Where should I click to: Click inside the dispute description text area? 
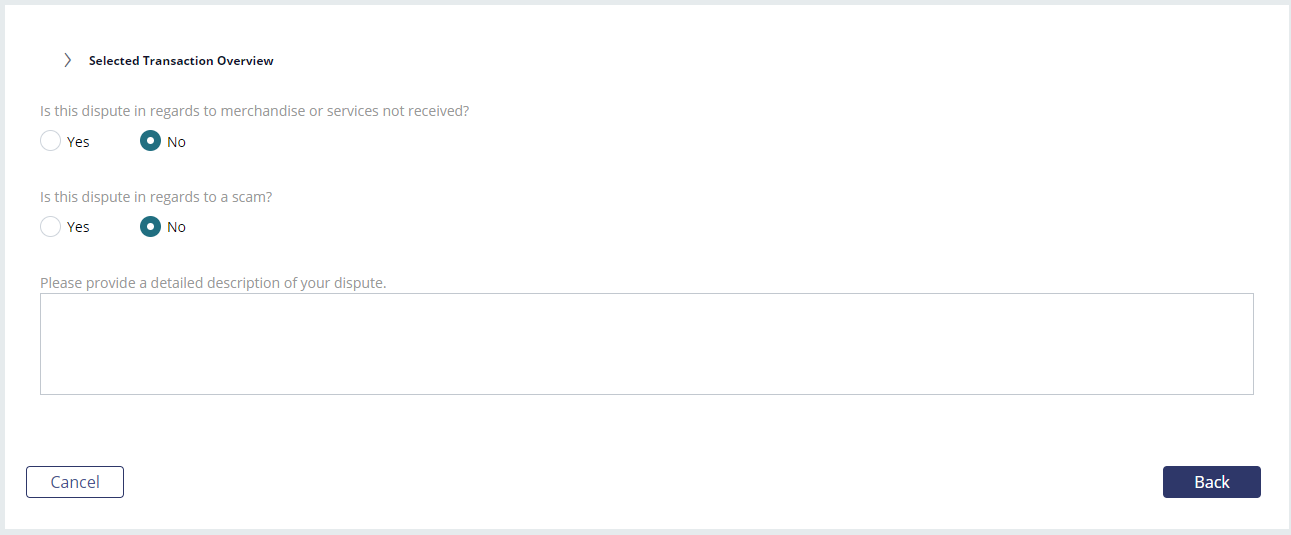point(647,344)
